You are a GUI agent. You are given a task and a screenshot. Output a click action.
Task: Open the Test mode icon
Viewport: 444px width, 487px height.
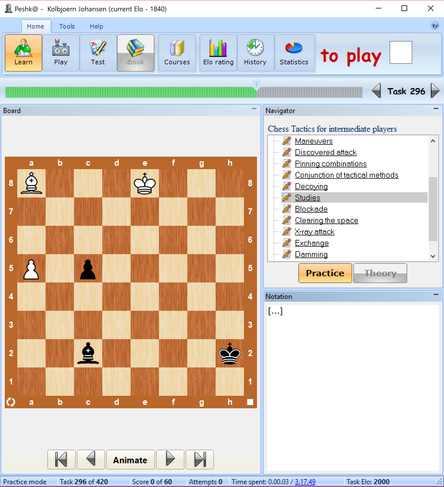(98, 53)
